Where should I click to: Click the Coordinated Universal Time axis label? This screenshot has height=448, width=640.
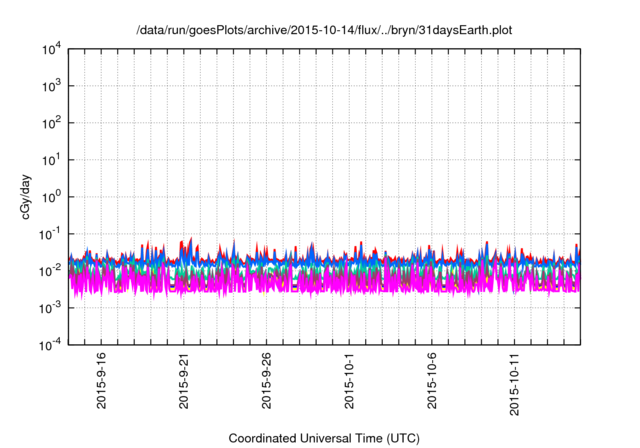322,438
